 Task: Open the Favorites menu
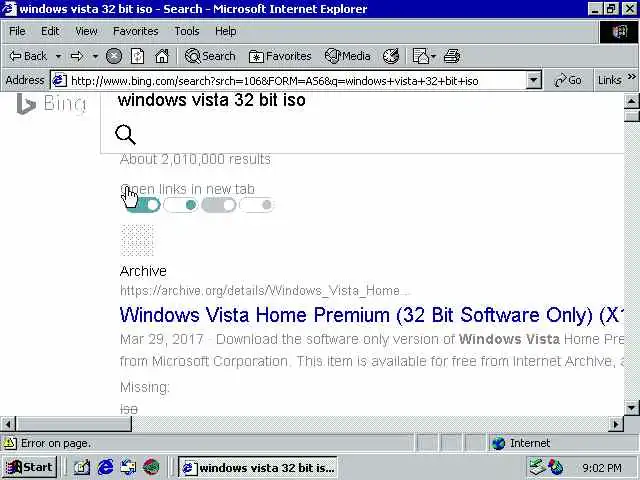pos(136,31)
